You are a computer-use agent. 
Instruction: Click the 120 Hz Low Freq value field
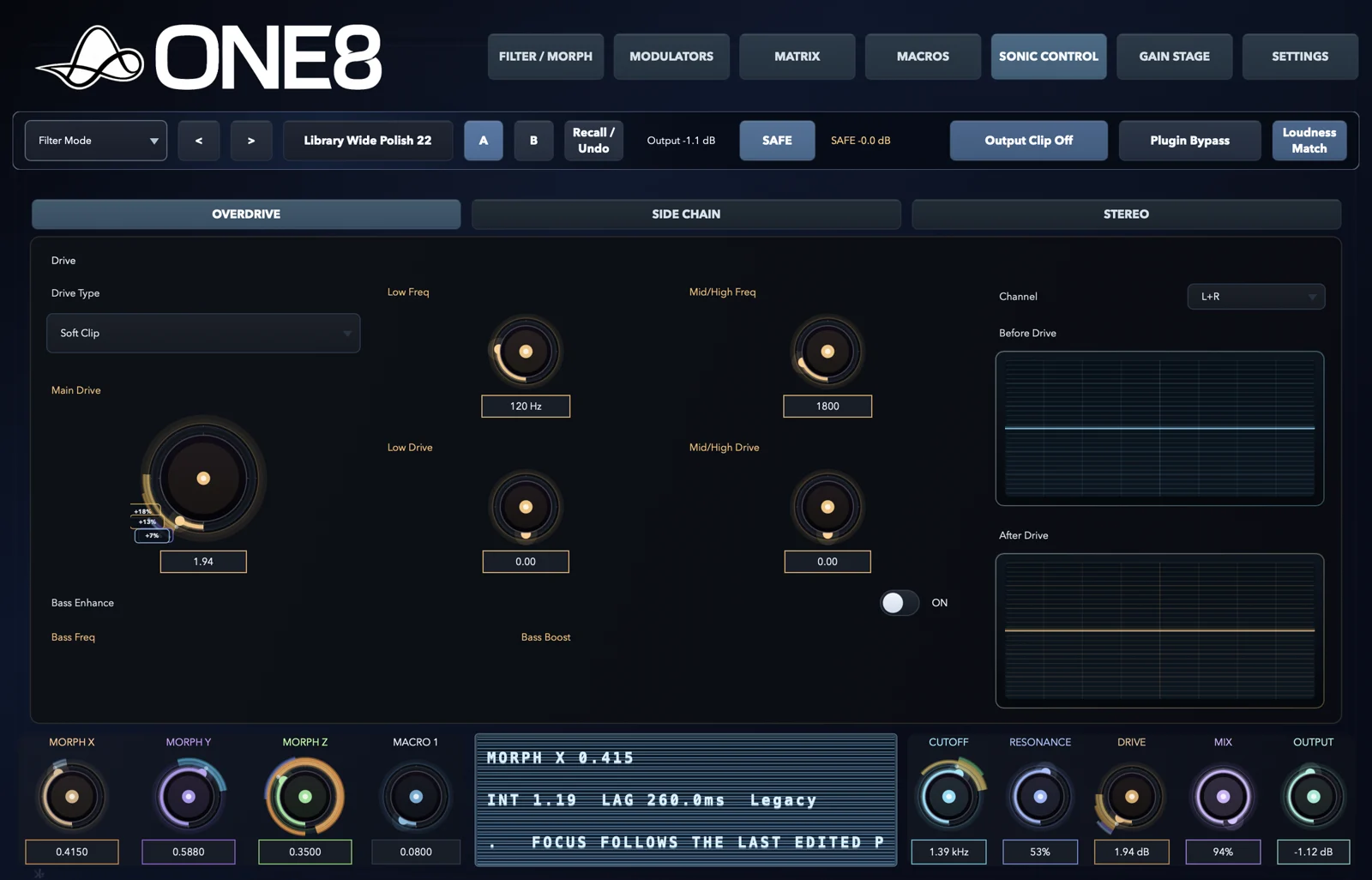[x=526, y=407]
